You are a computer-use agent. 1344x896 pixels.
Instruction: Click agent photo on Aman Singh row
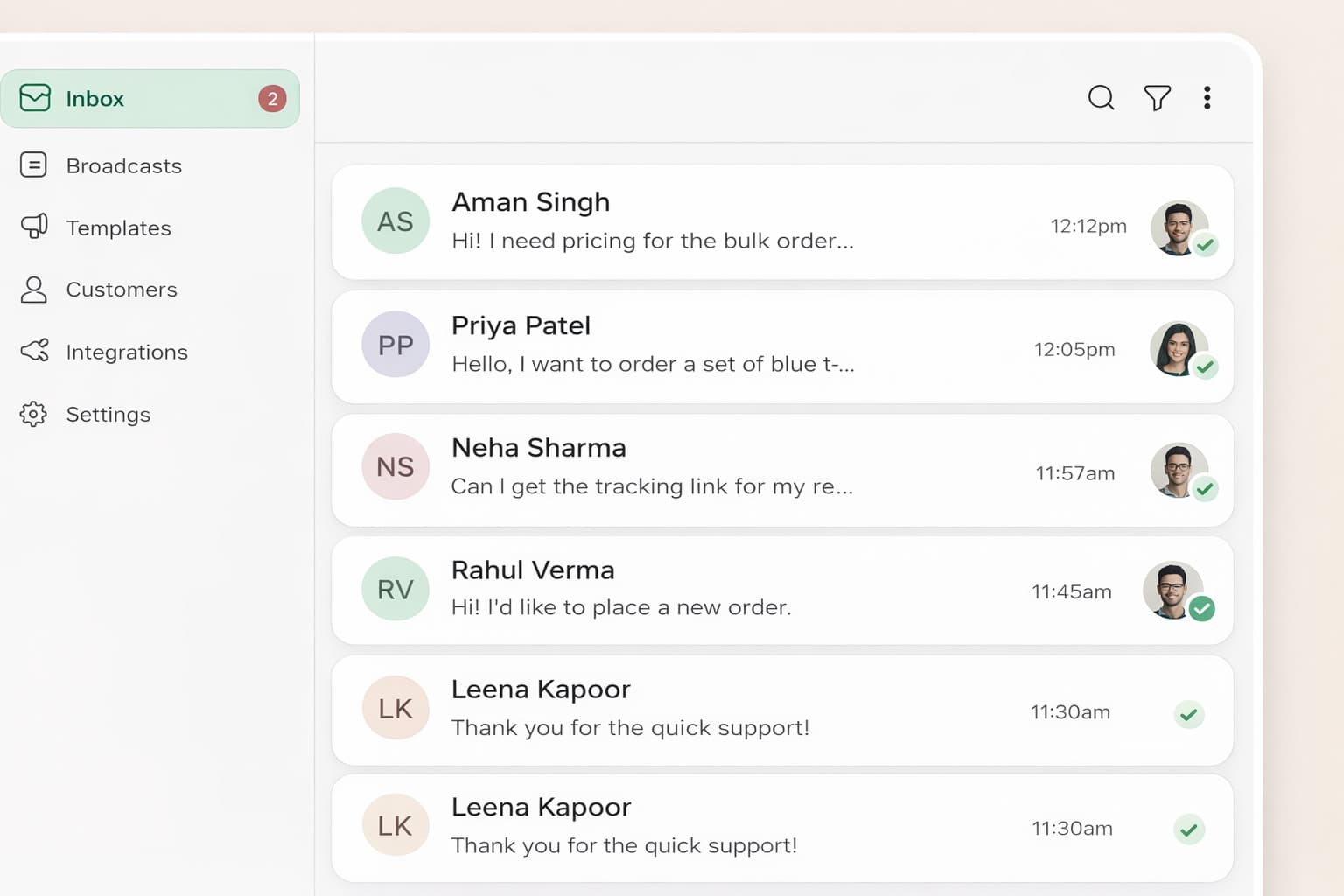[1179, 227]
